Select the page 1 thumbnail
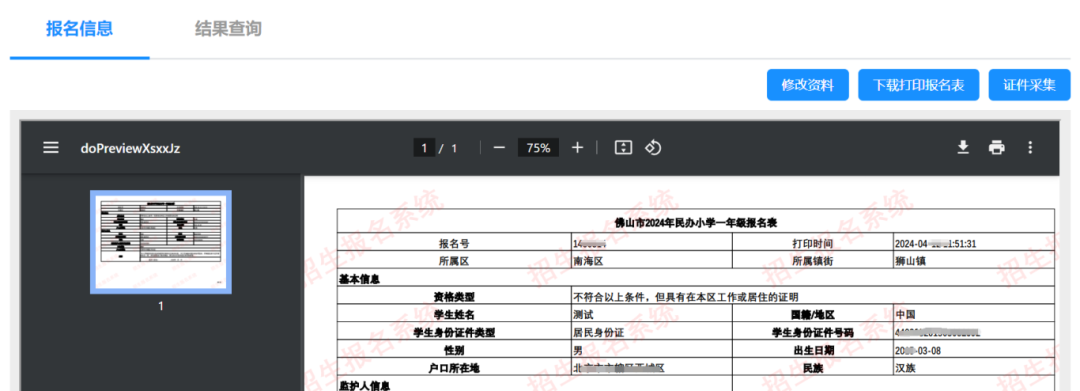Image resolution: width=1080 pixels, height=391 pixels. point(161,242)
